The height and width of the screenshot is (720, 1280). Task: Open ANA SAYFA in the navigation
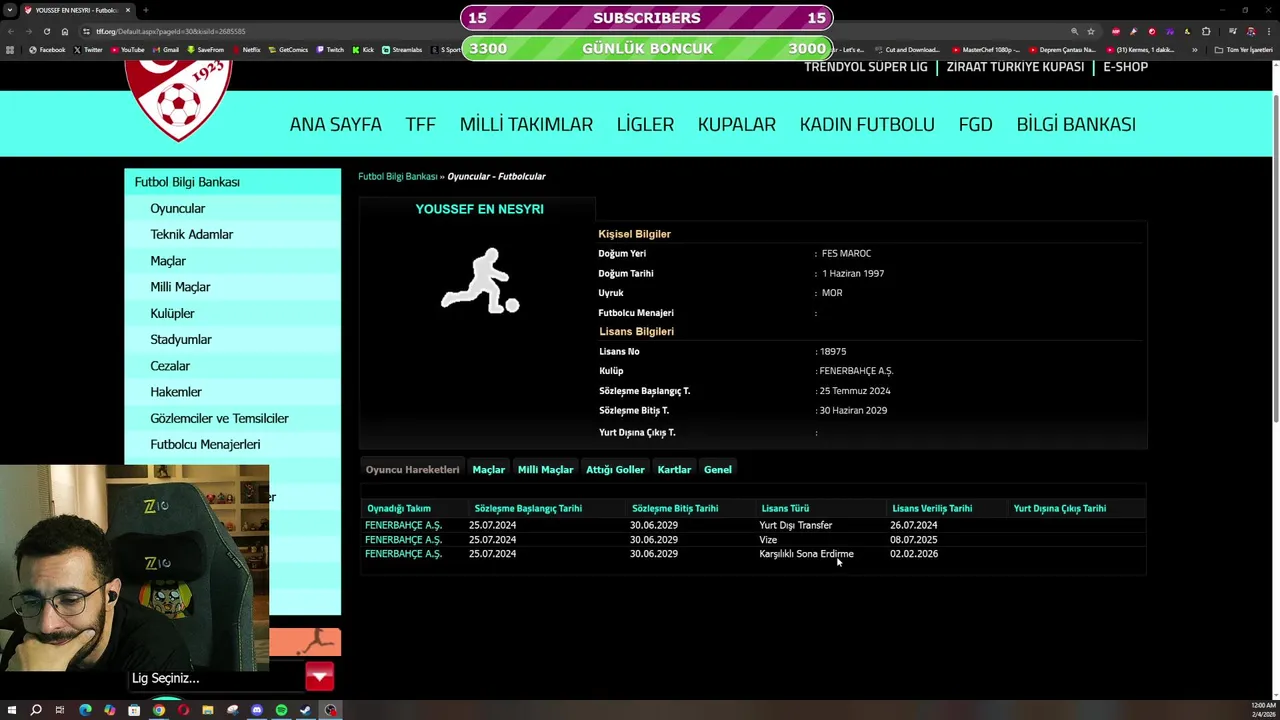point(335,124)
